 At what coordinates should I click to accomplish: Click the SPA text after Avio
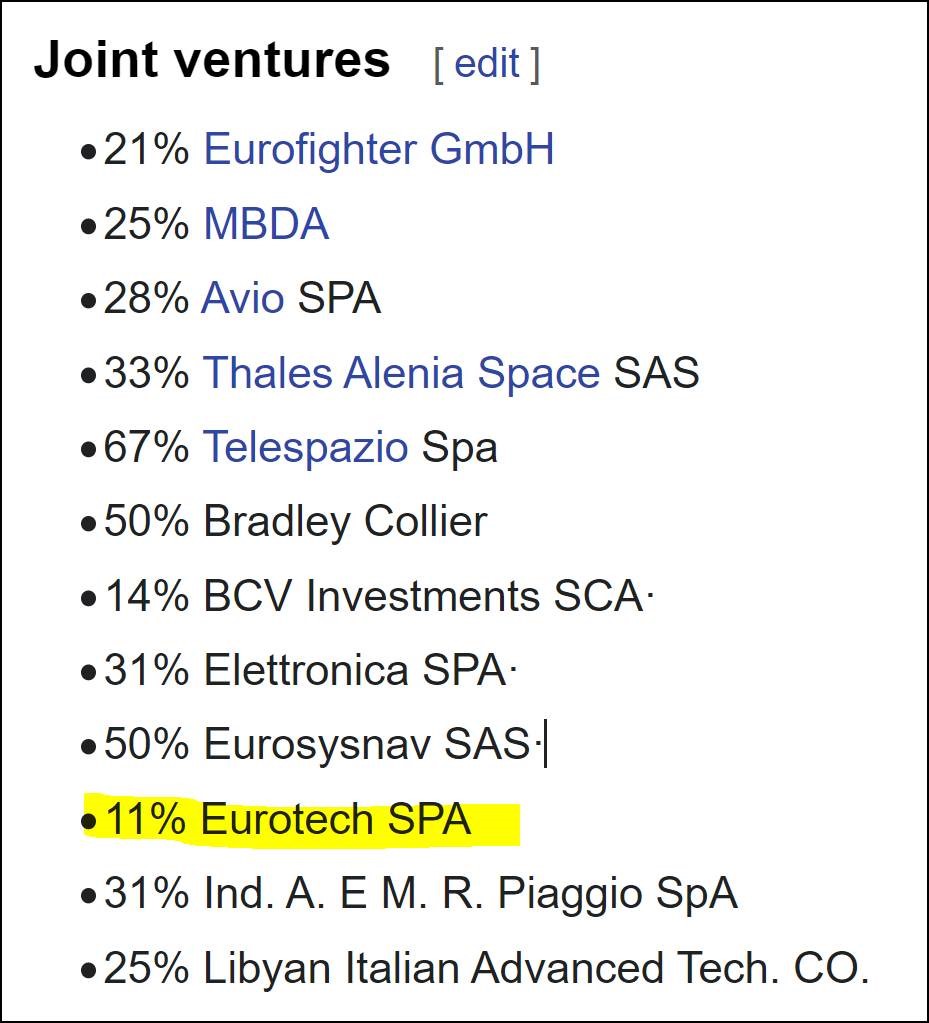(x=339, y=298)
